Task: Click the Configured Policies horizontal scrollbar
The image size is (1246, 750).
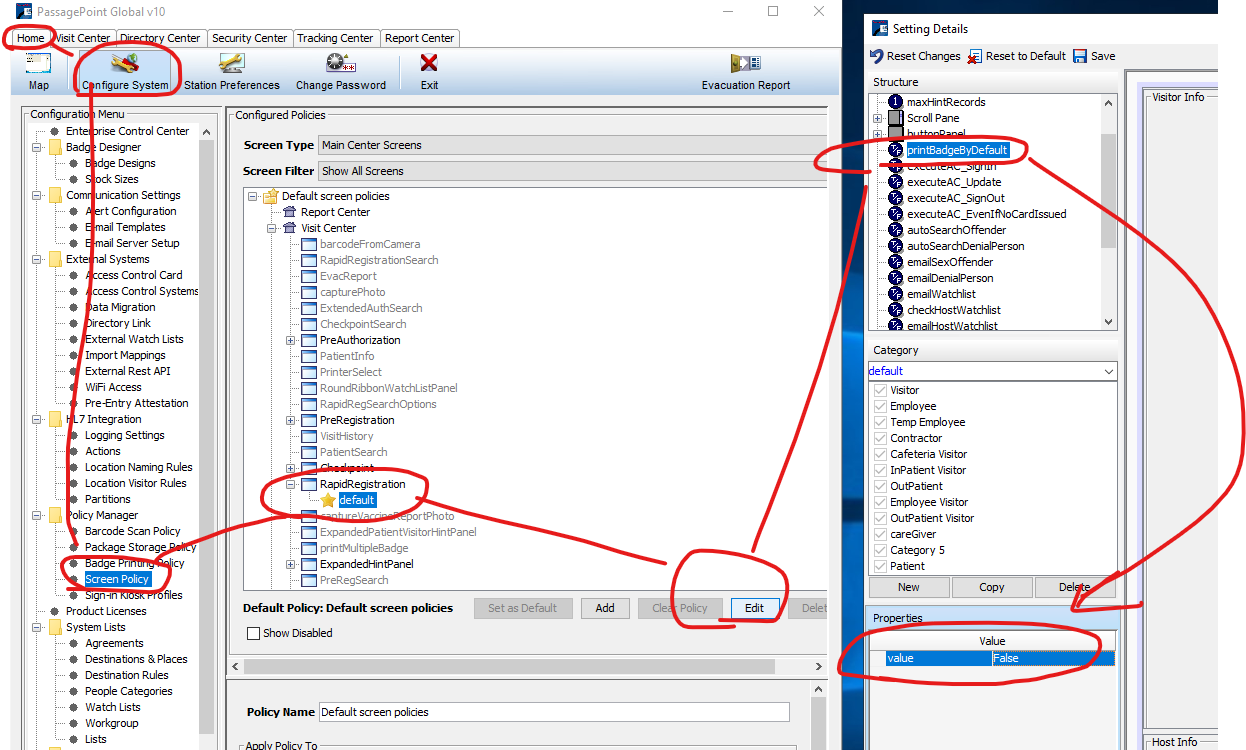Action: (x=529, y=666)
